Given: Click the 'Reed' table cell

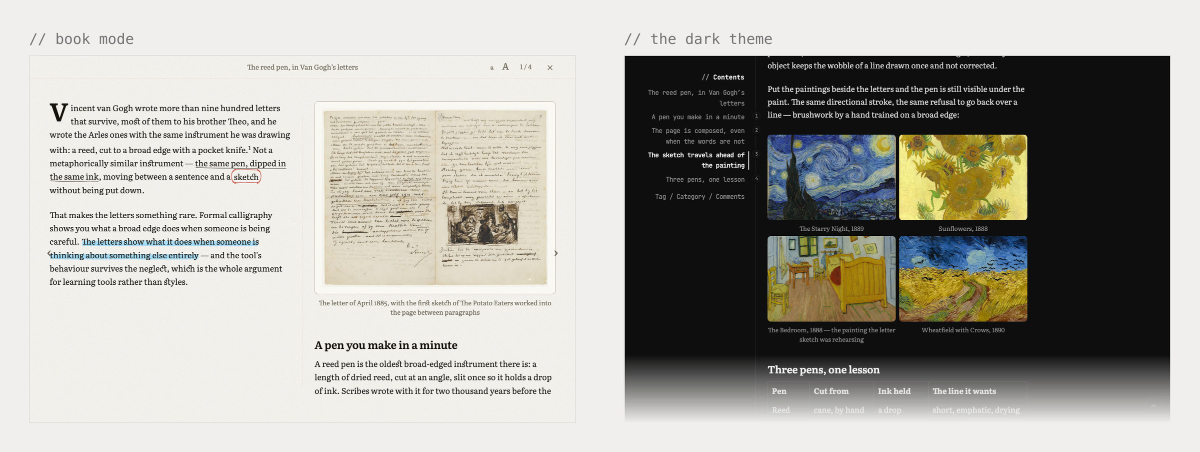Looking at the screenshot, I should [781, 410].
